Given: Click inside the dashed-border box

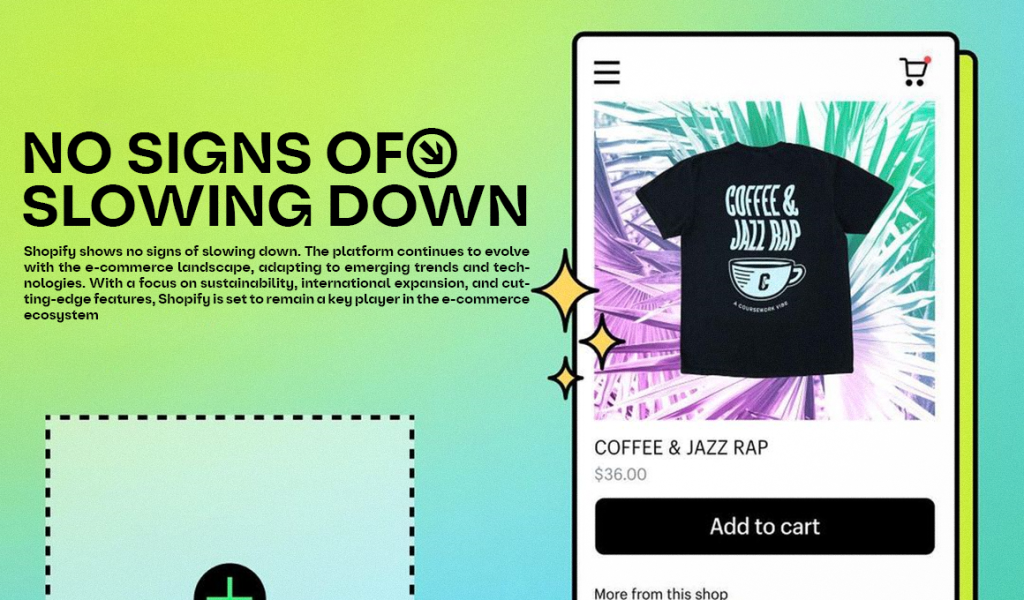Looking at the screenshot, I should pyautogui.click(x=230, y=496).
